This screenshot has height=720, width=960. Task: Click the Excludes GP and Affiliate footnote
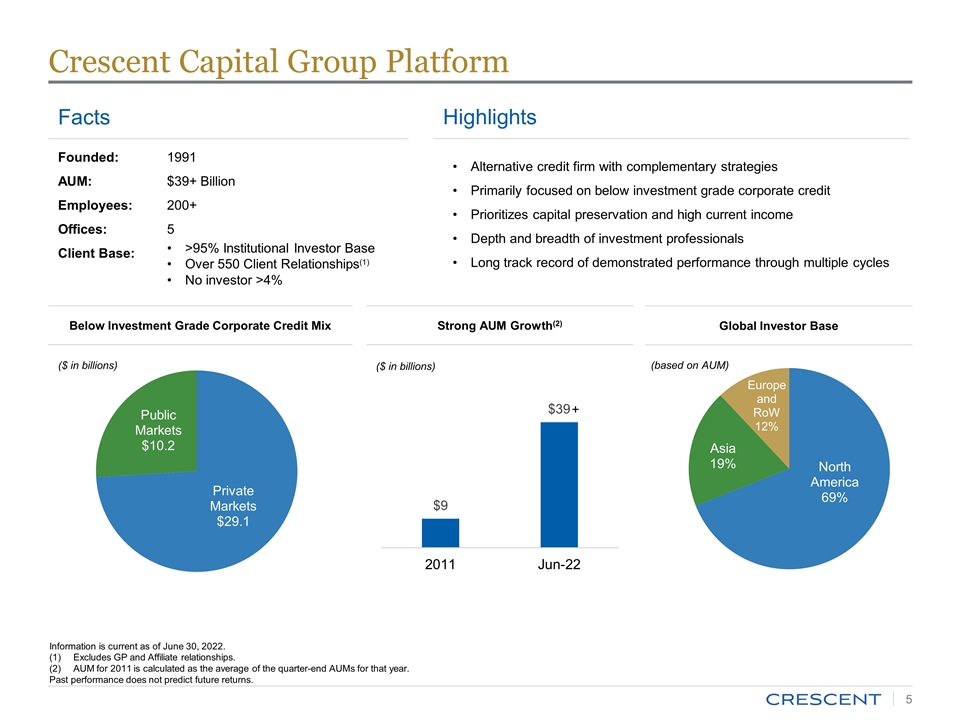(154, 657)
